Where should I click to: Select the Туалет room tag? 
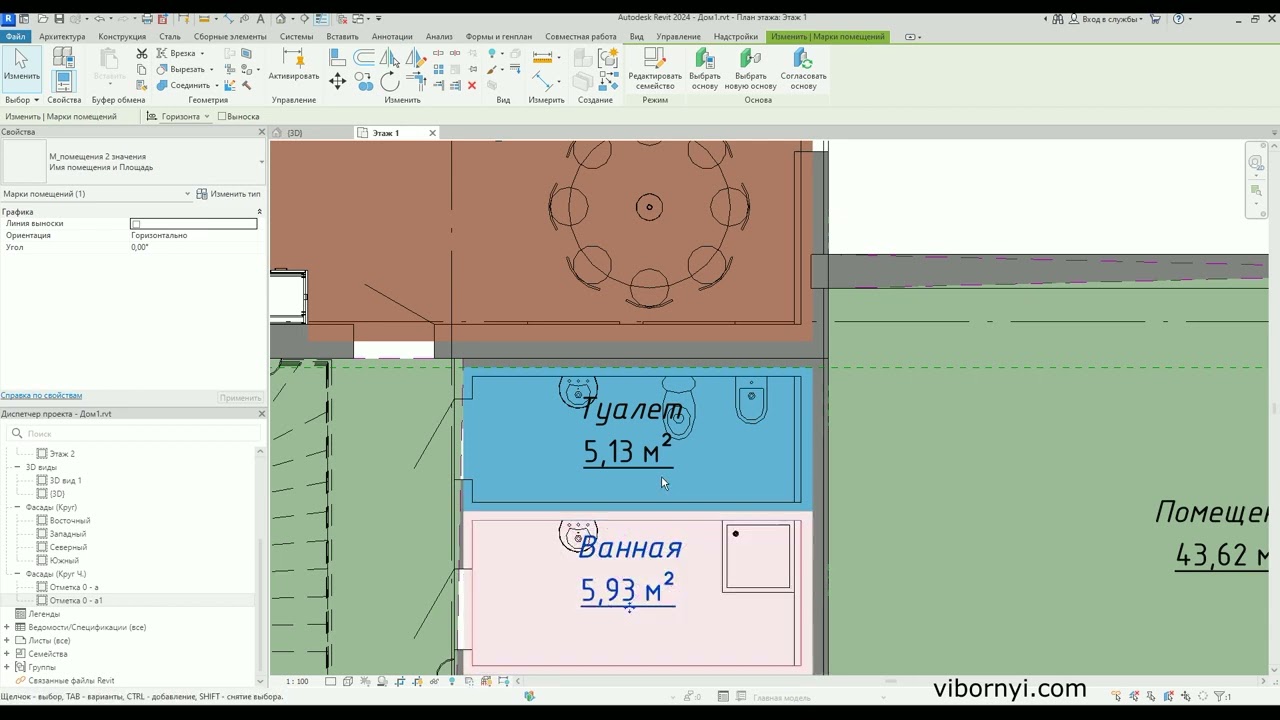point(630,431)
